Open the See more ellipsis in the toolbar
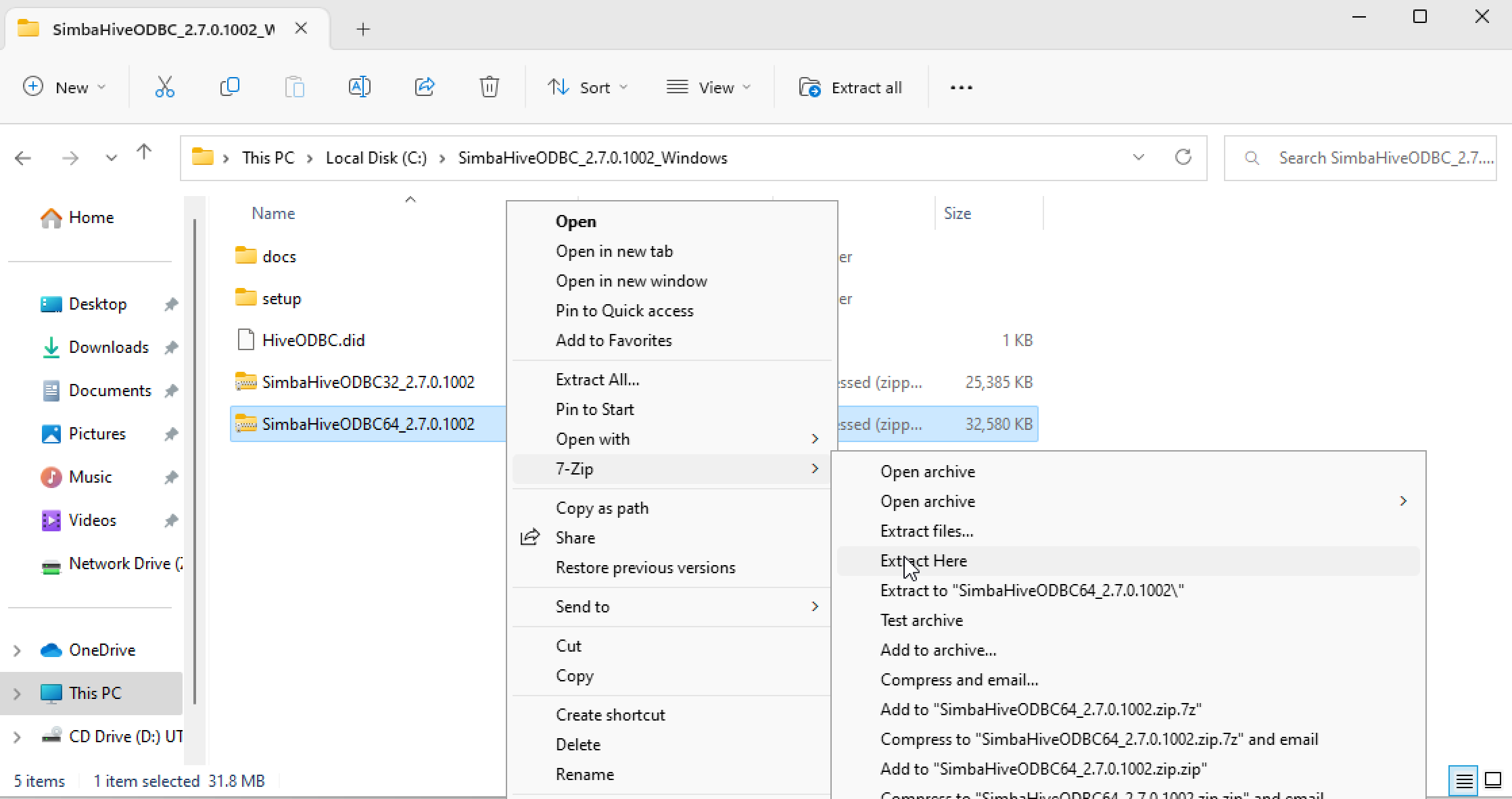Screen dimensions: 1512x799 point(961,87)
